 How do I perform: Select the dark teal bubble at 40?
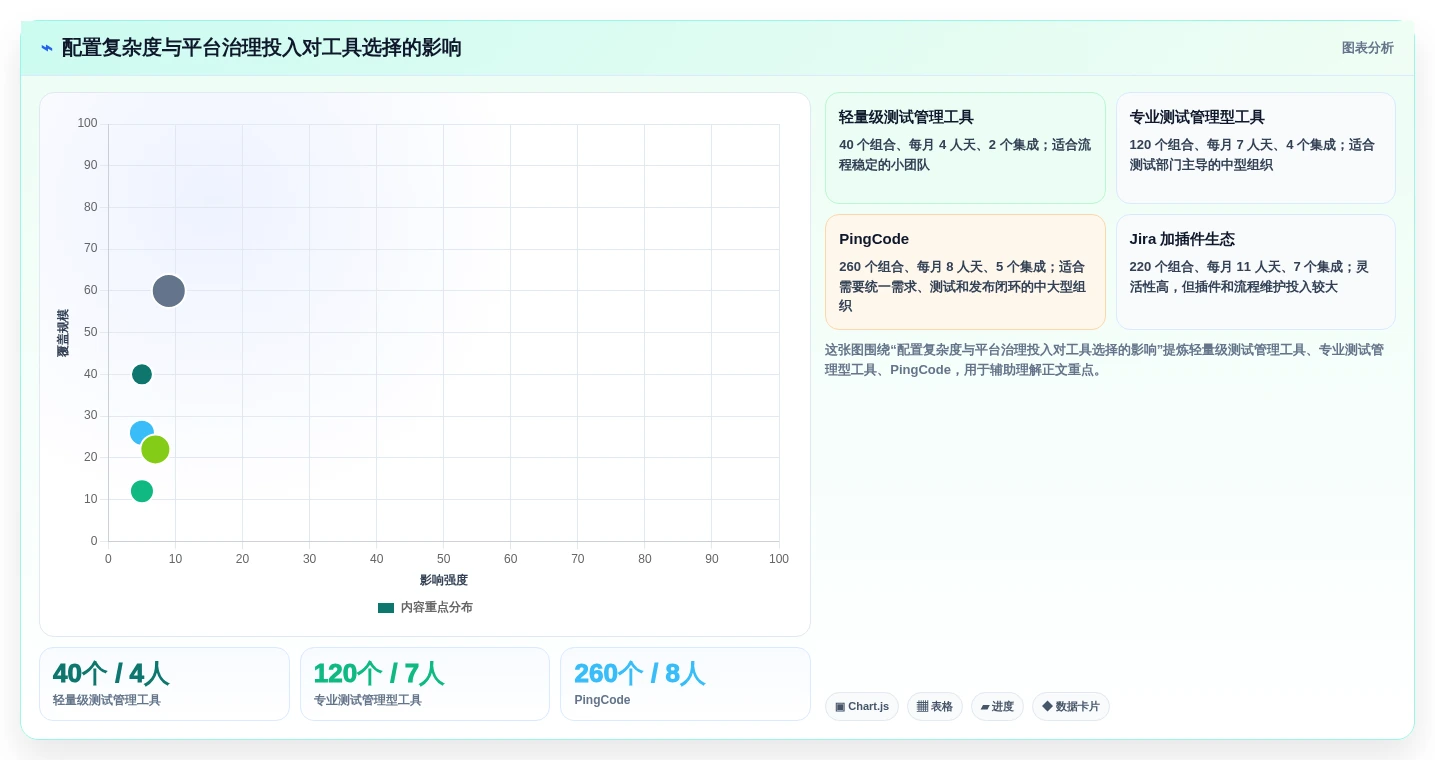[142, 374]
